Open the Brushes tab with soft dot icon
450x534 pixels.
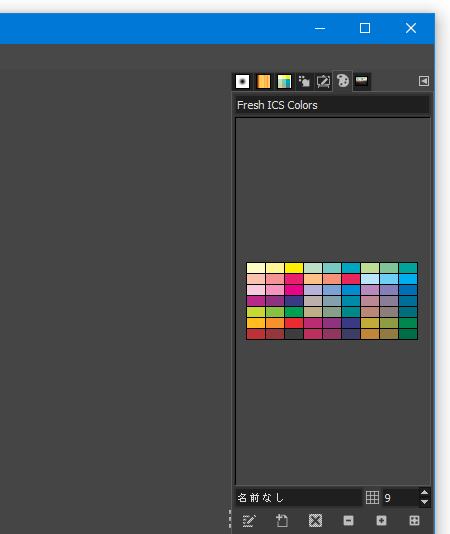pos(242,81)
